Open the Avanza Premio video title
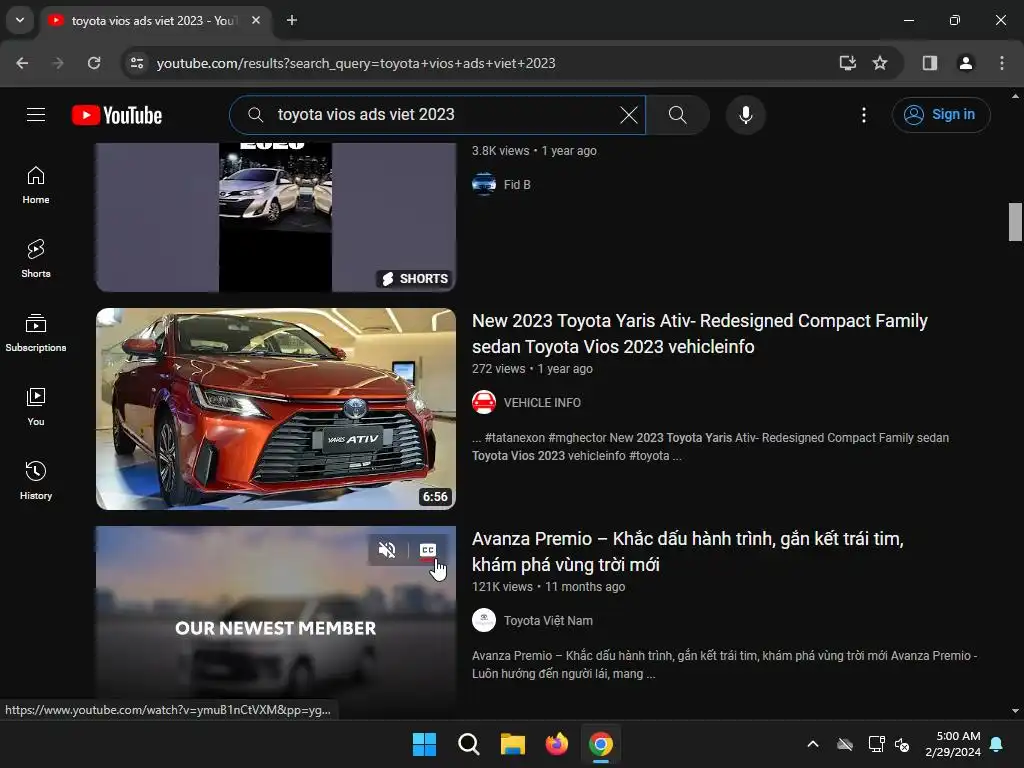 tap(688, 552)
